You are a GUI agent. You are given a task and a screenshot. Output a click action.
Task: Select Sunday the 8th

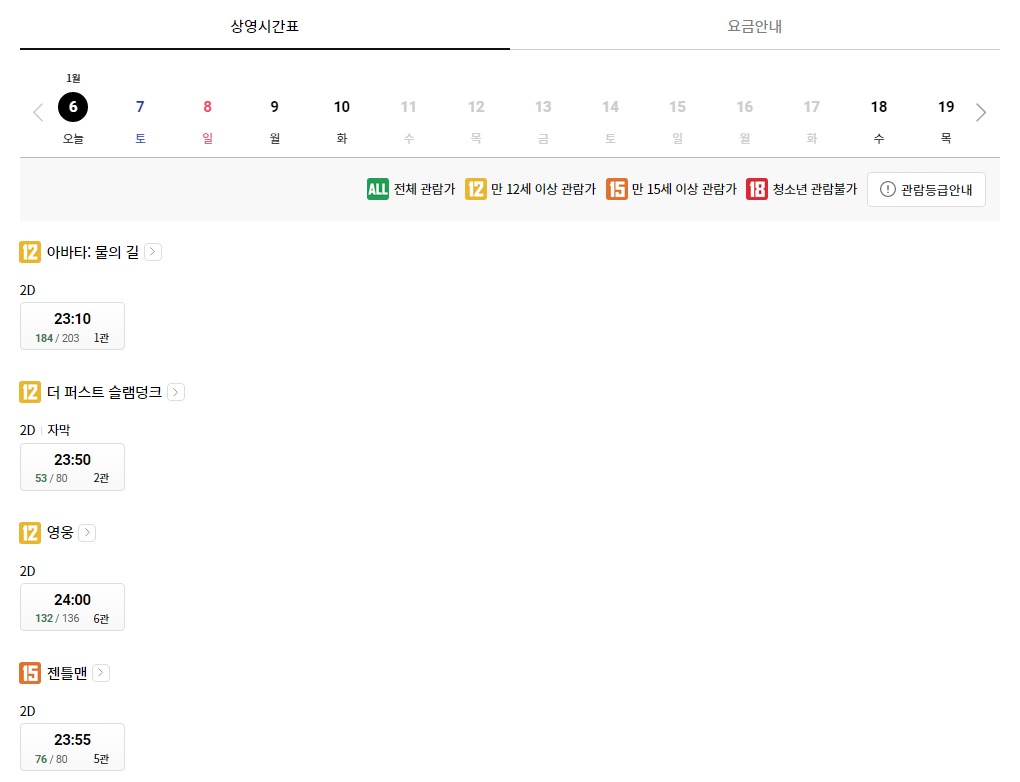(x=208, y=120)
